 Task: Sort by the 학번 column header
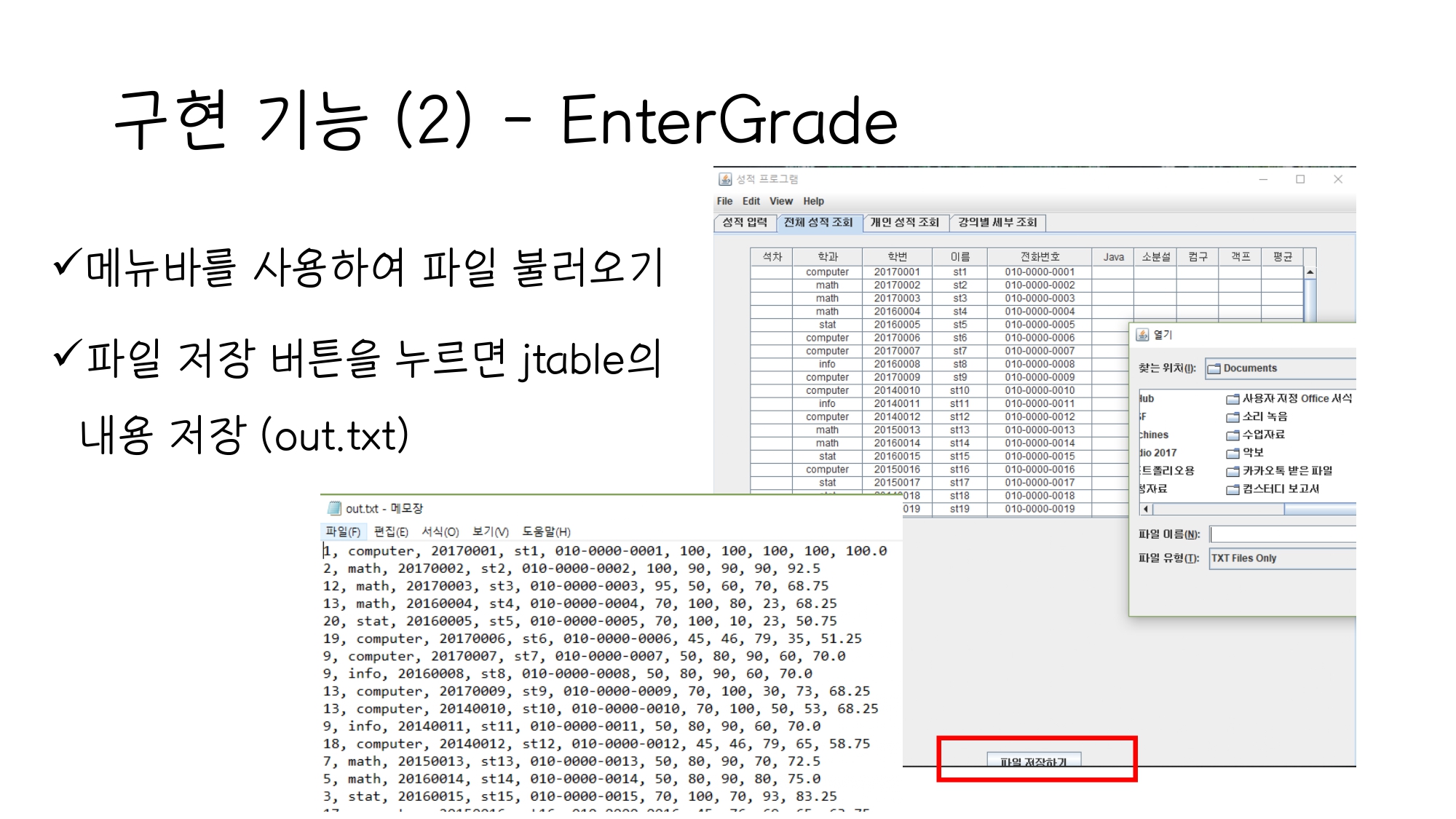(897, 257)
